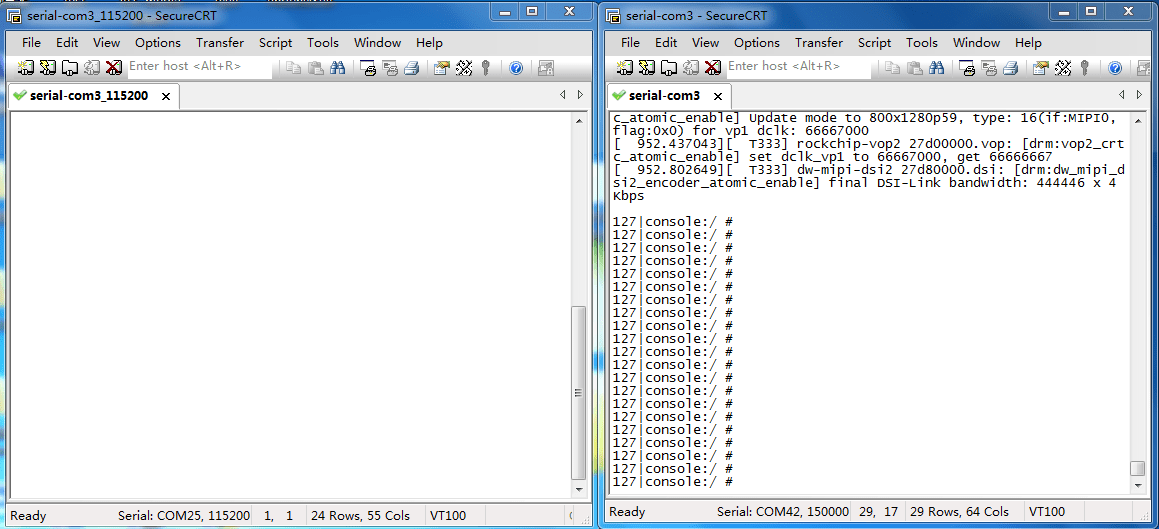
Task: Open Session Options icon in serial-com3_115200 window
Action: (x=441, y=68)
